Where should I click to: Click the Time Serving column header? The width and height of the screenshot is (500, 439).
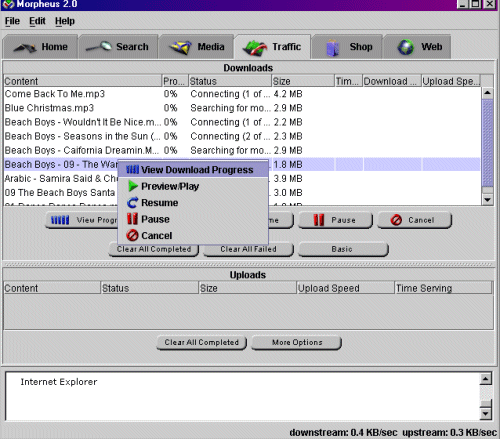[x=443, y=288]
